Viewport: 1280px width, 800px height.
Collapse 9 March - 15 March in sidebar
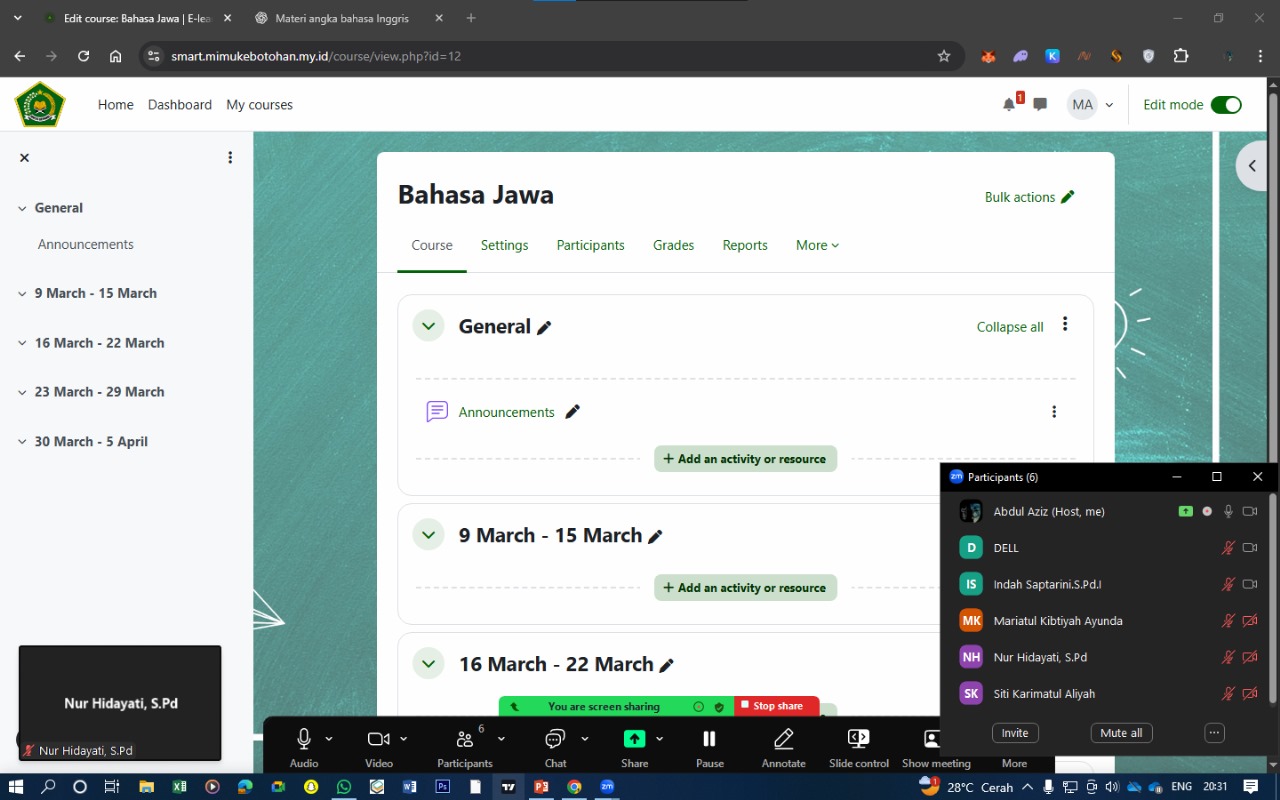(x=22, y=294)
